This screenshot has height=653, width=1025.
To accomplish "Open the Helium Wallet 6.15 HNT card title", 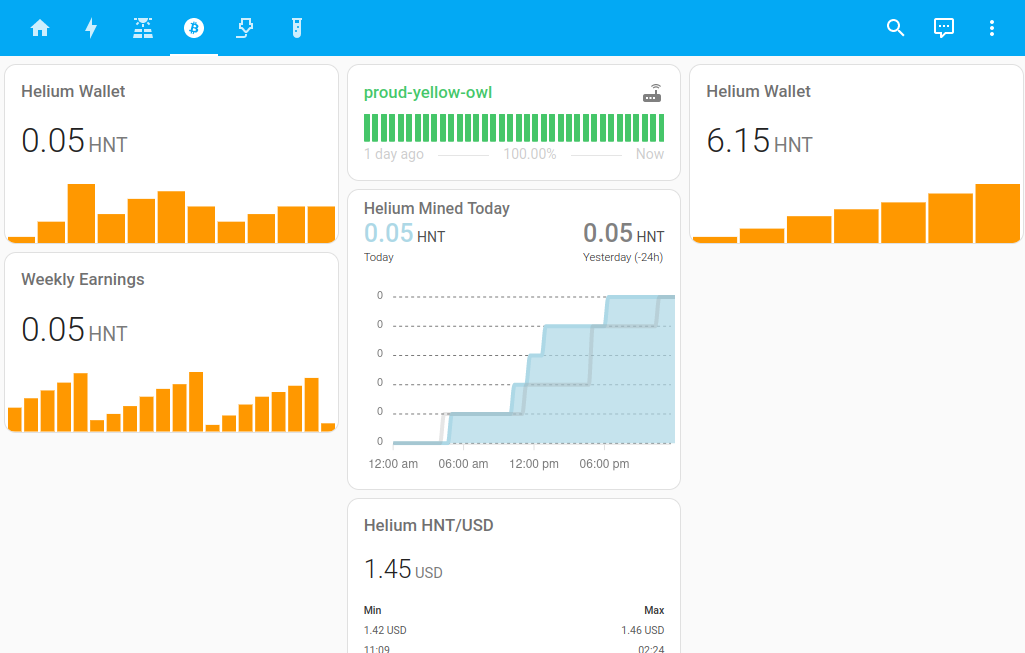I will pyautogui.click(x=758, y=92).
